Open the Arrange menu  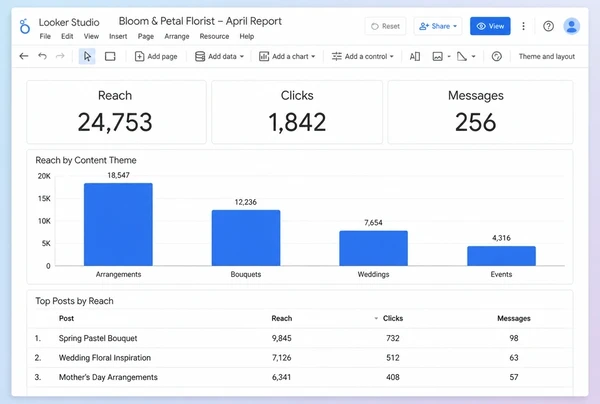click(177, 36)
